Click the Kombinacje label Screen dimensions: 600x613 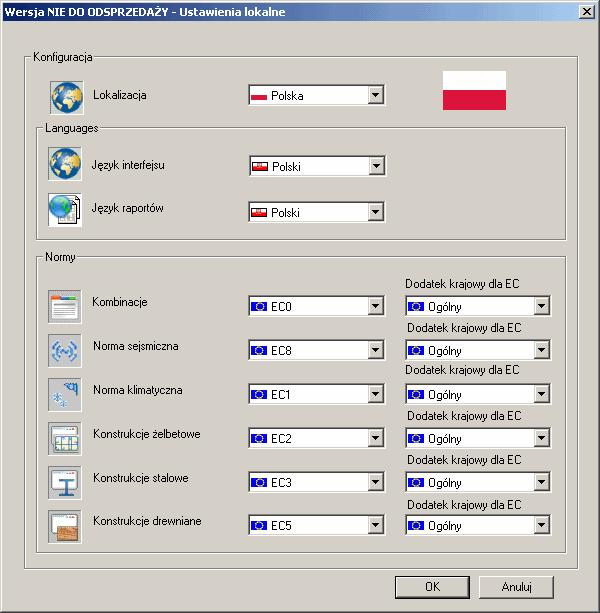click(x=120, y=302)
